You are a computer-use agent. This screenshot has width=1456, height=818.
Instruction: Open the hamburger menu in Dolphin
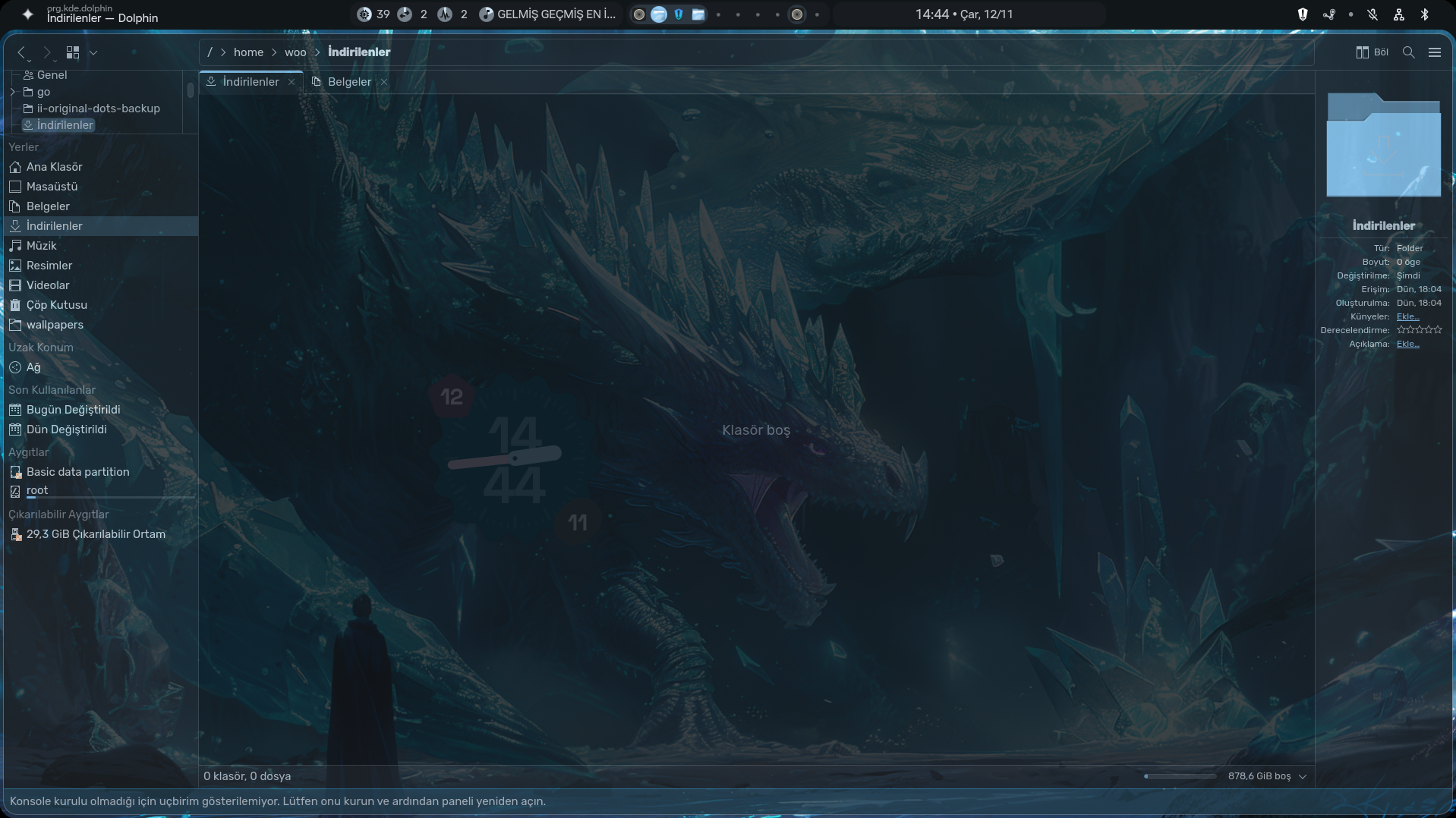point(1435,52)
